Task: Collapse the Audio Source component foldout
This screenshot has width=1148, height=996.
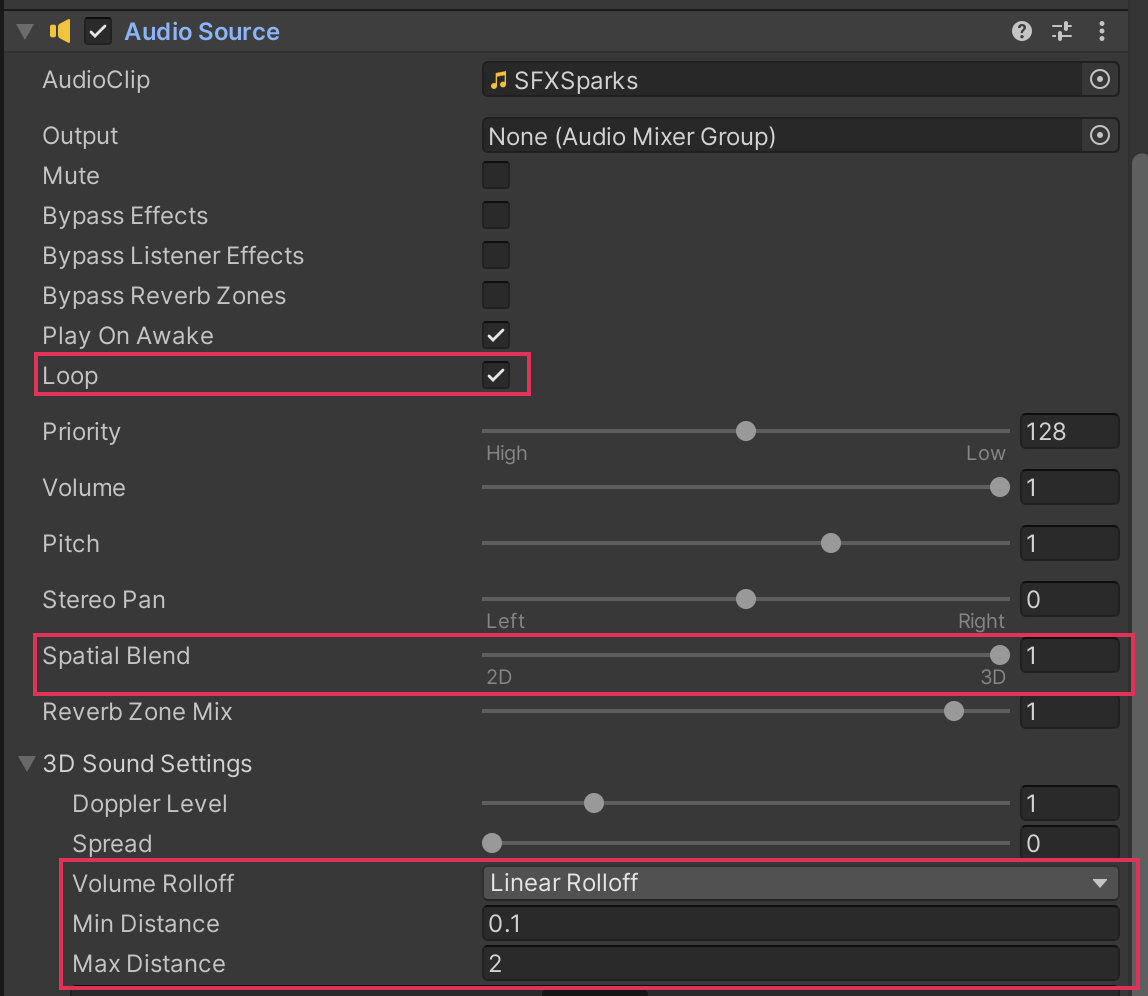Action: [x=25, y=31]
